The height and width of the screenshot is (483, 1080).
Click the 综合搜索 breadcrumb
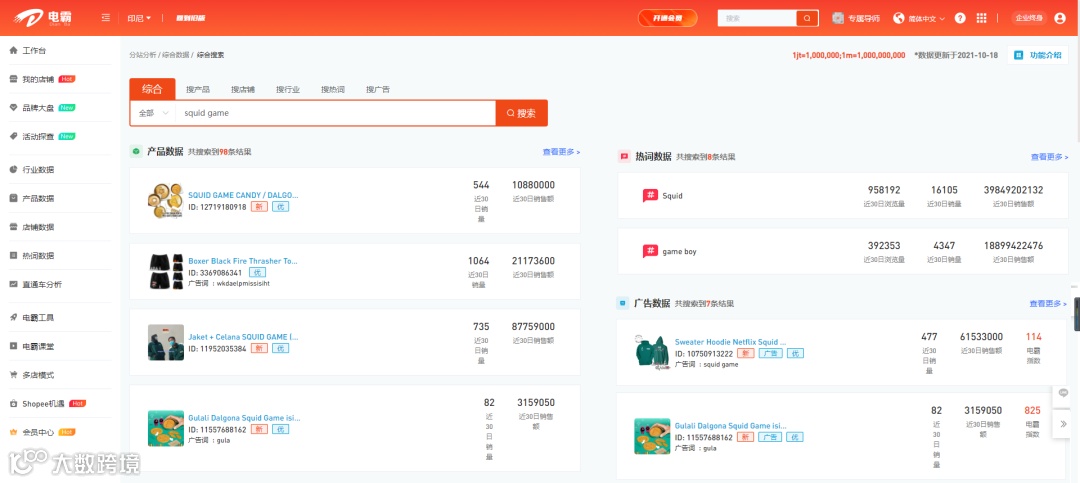(x=210, y=55)
